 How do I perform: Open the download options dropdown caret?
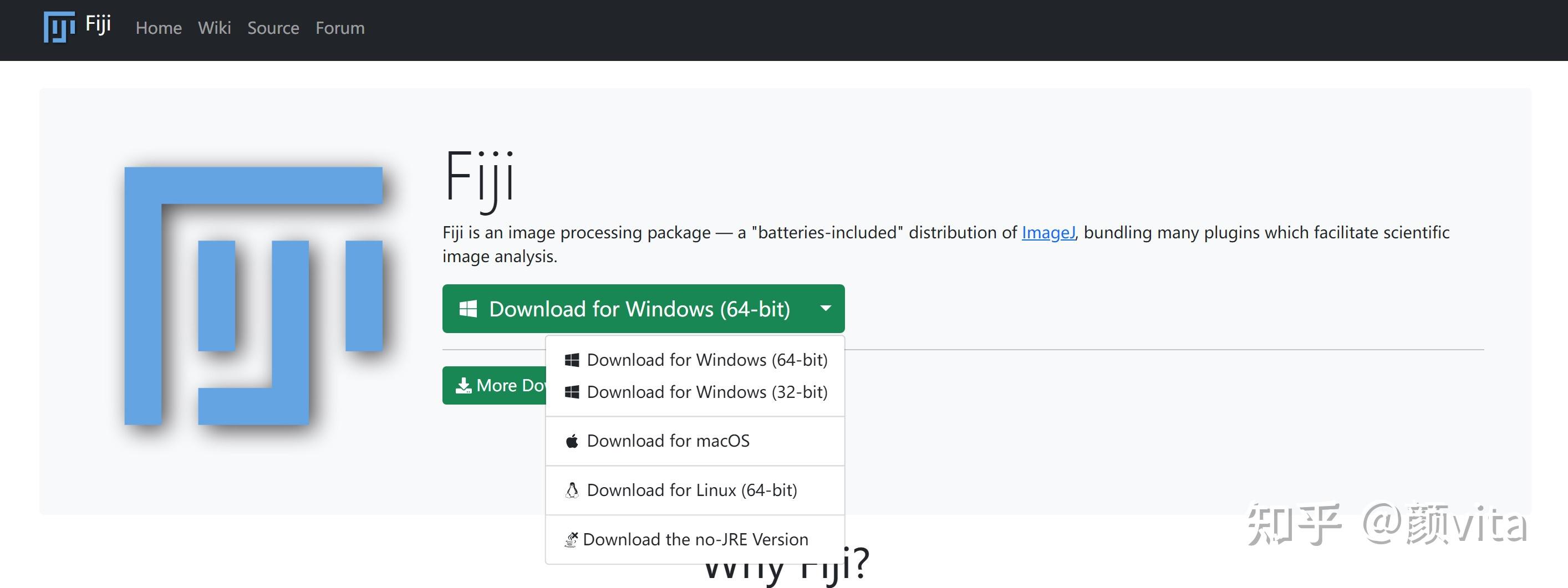coord(826,309)
